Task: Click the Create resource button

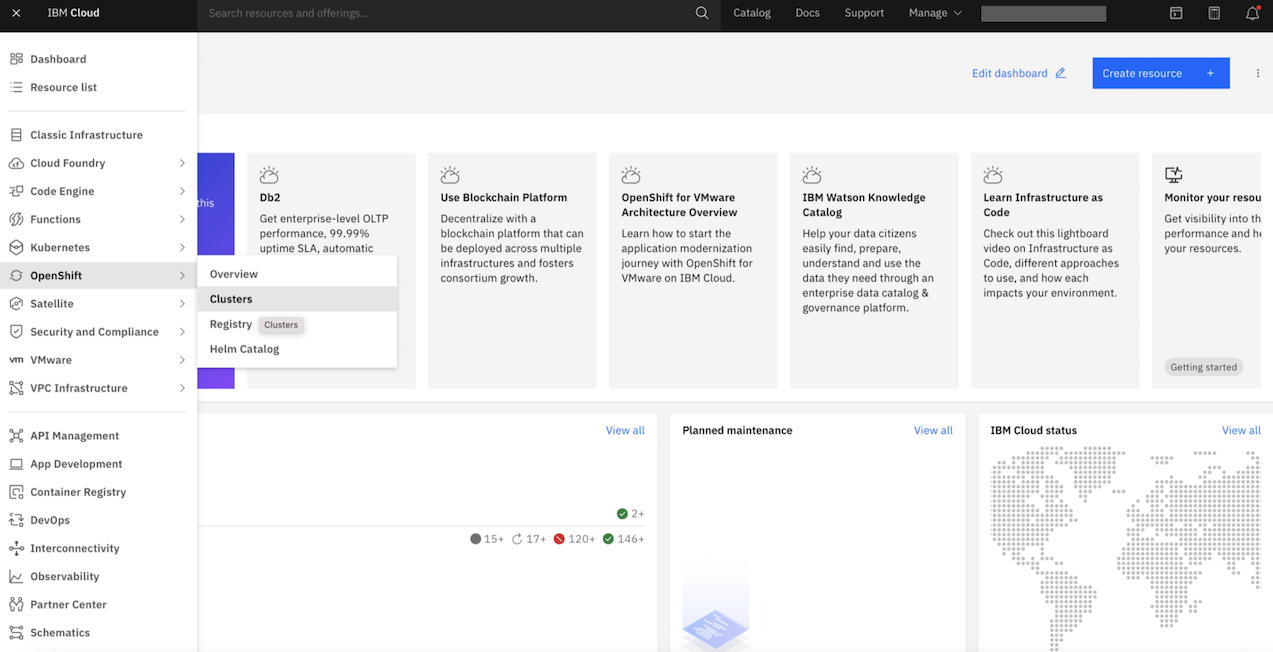Action: (x=1160, y=72)
